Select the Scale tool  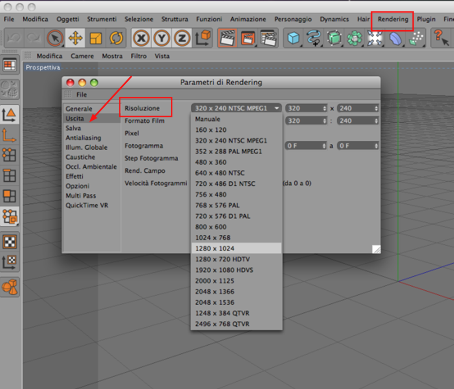[96, 38]
